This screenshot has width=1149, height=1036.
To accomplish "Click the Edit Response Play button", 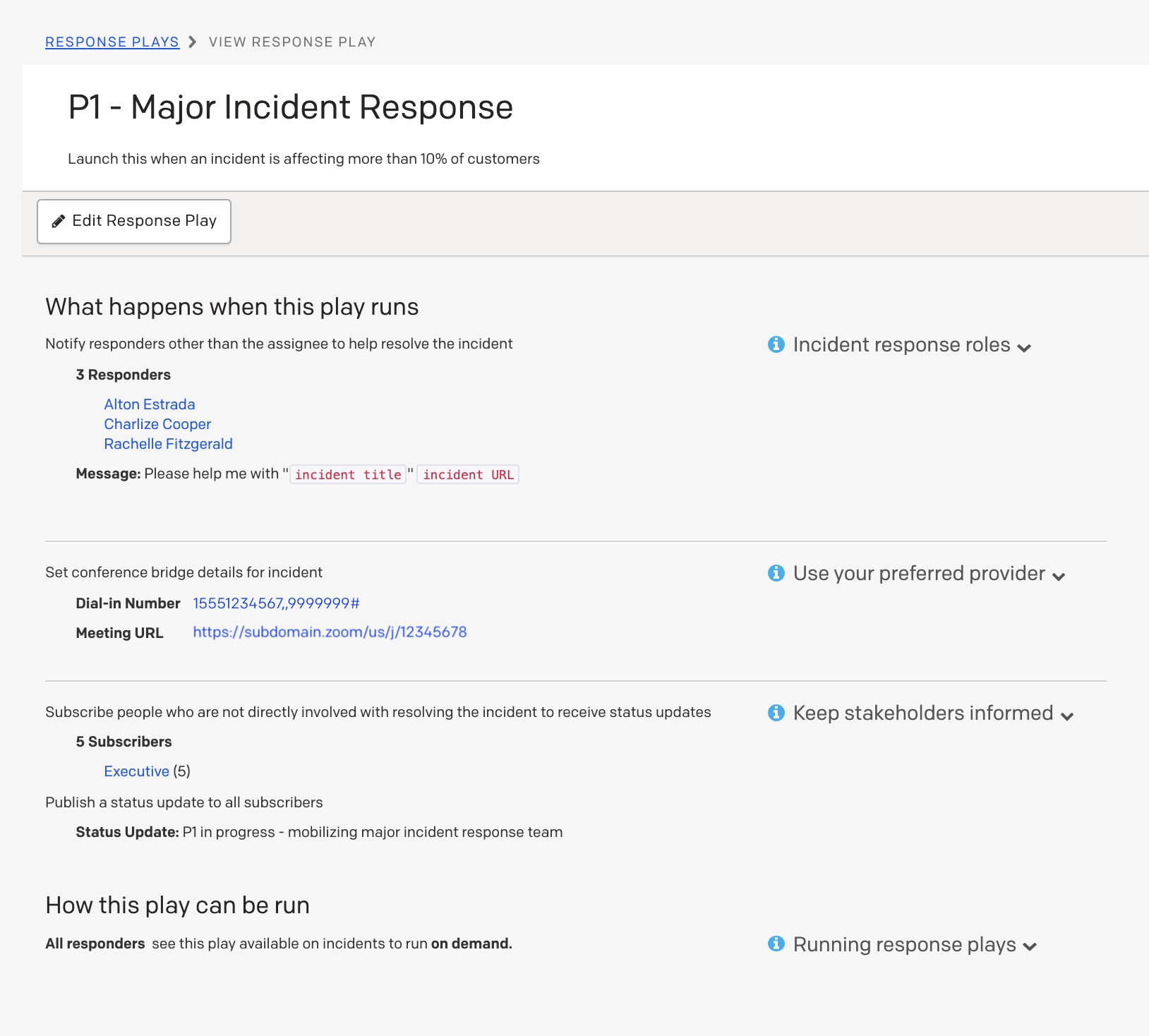I will coord(134,222).
